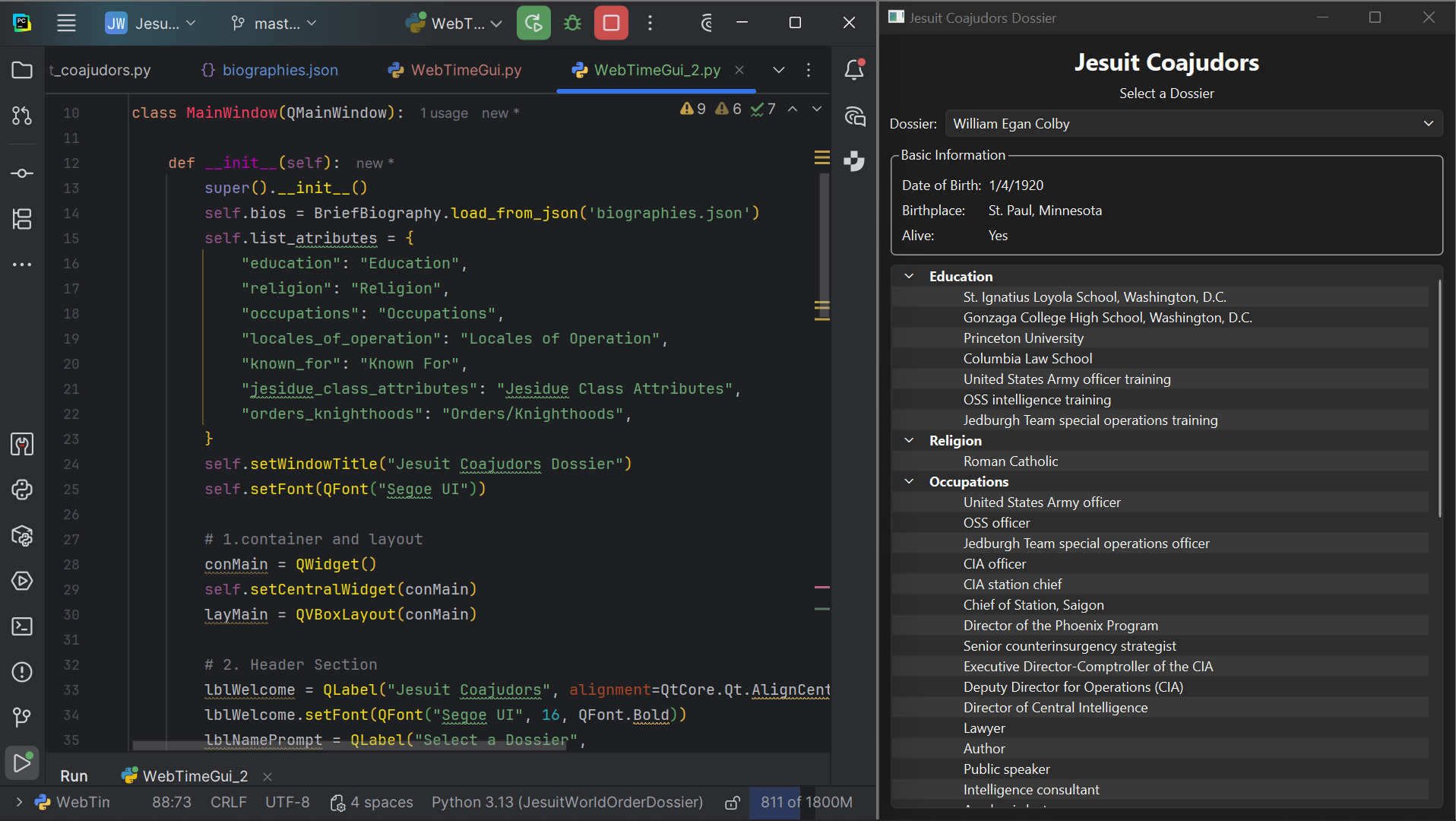Go to next highlighted error arrow

[x=817, y=109]
